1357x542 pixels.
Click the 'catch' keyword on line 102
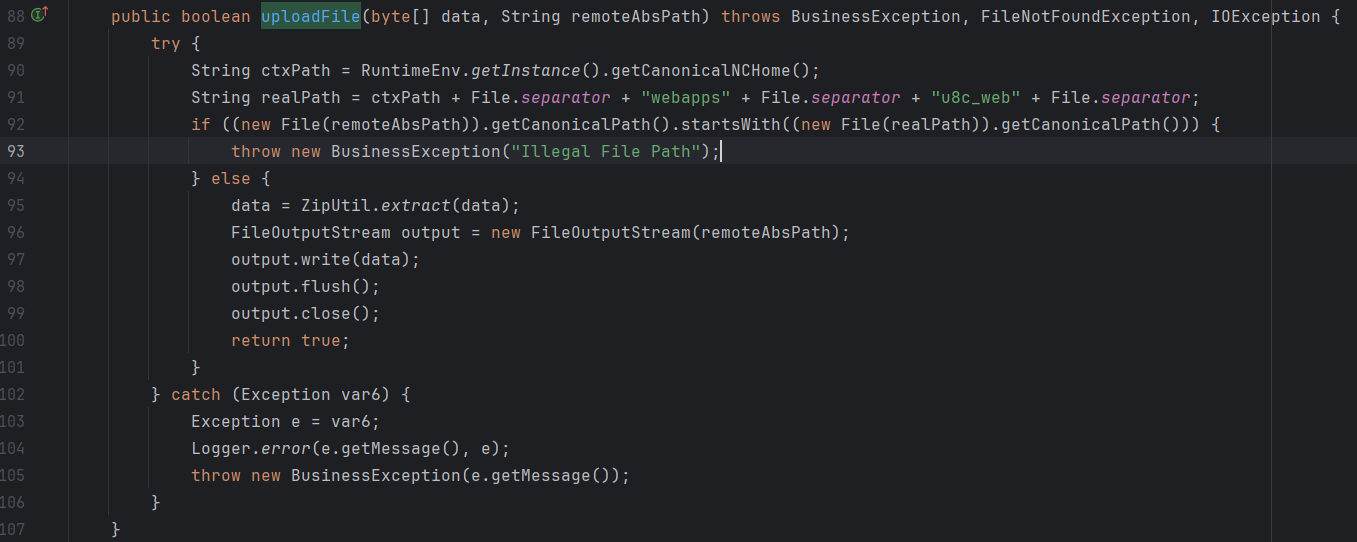click(195, 394)
